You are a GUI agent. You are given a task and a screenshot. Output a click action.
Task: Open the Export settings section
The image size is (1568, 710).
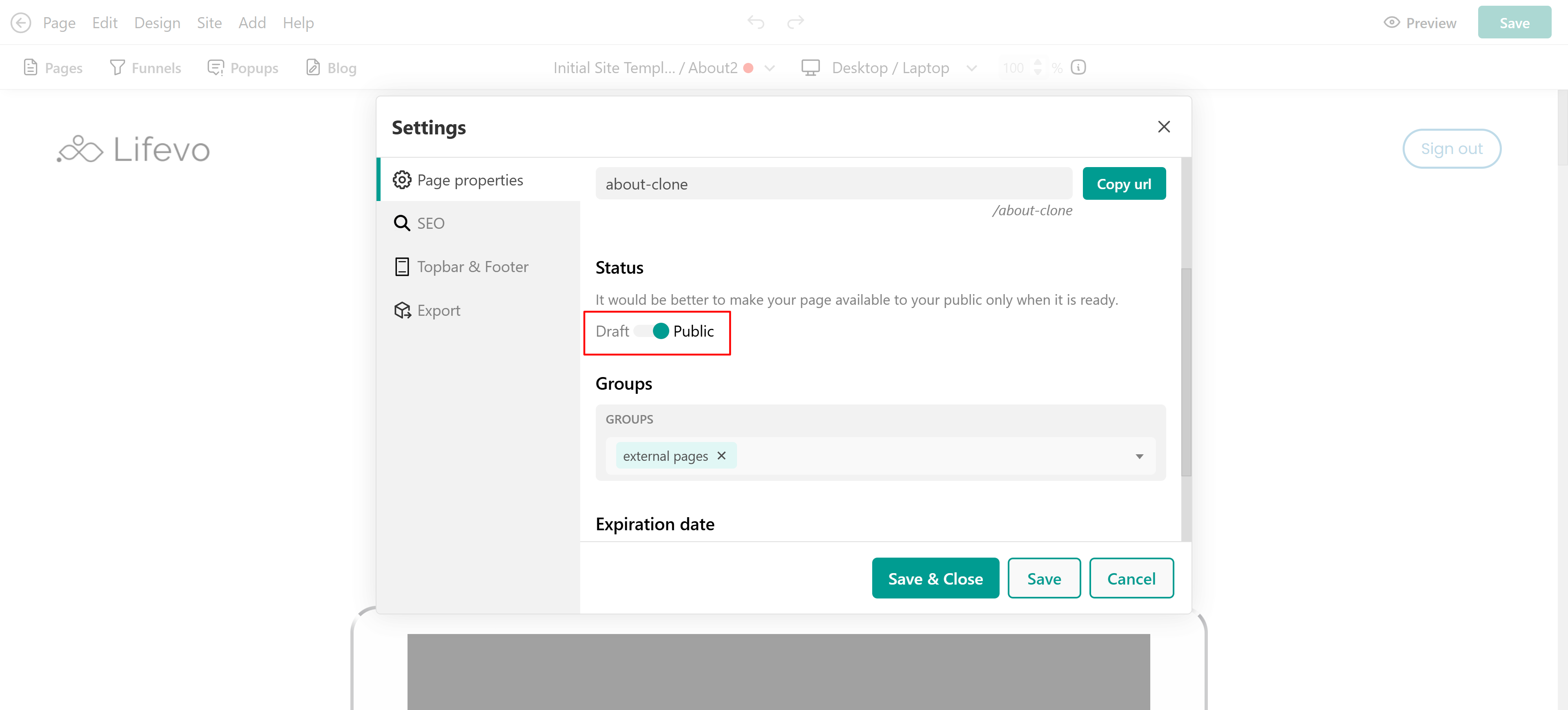coord(438,310)
